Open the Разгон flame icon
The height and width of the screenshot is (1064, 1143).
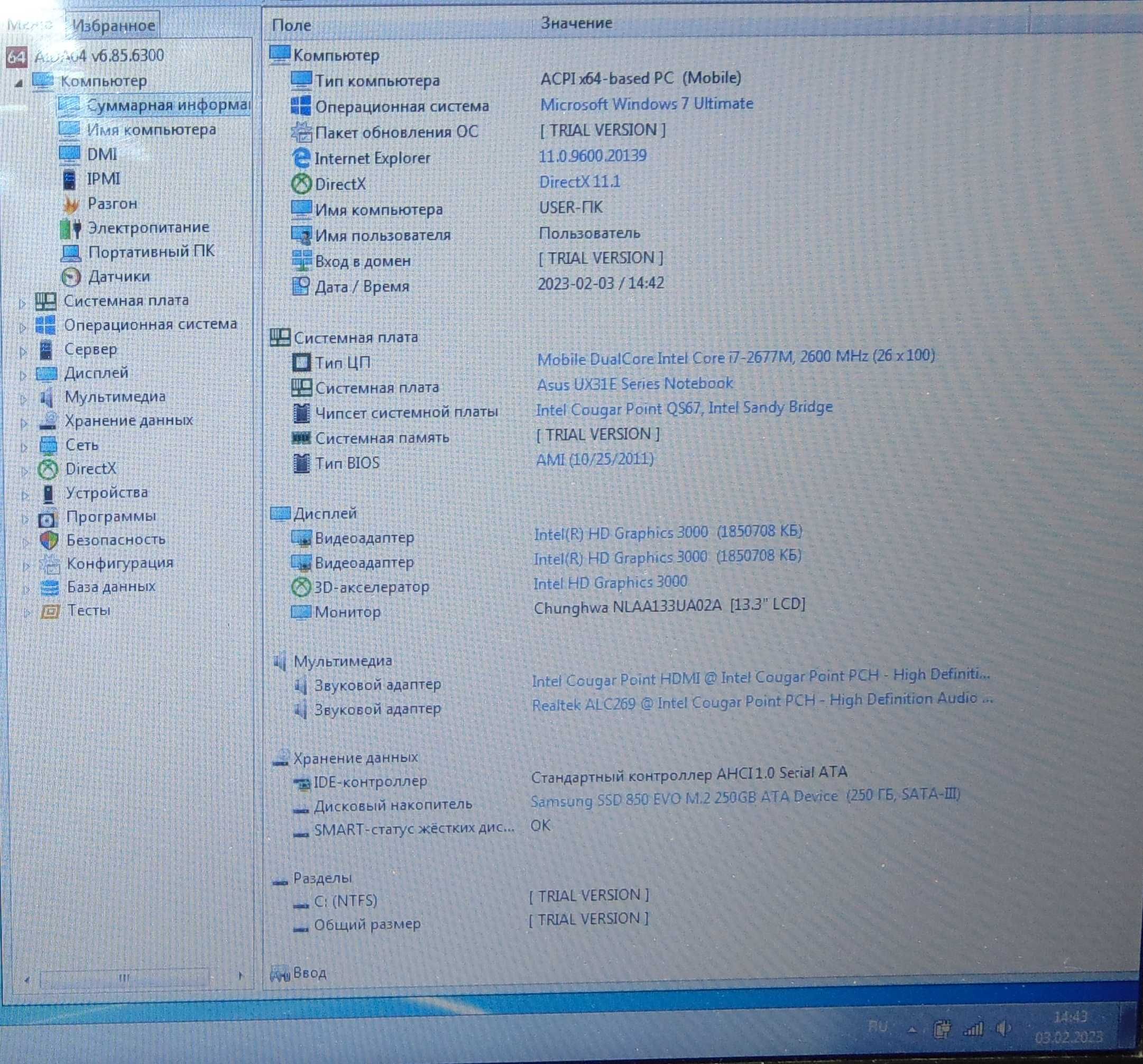coord(71,204)
